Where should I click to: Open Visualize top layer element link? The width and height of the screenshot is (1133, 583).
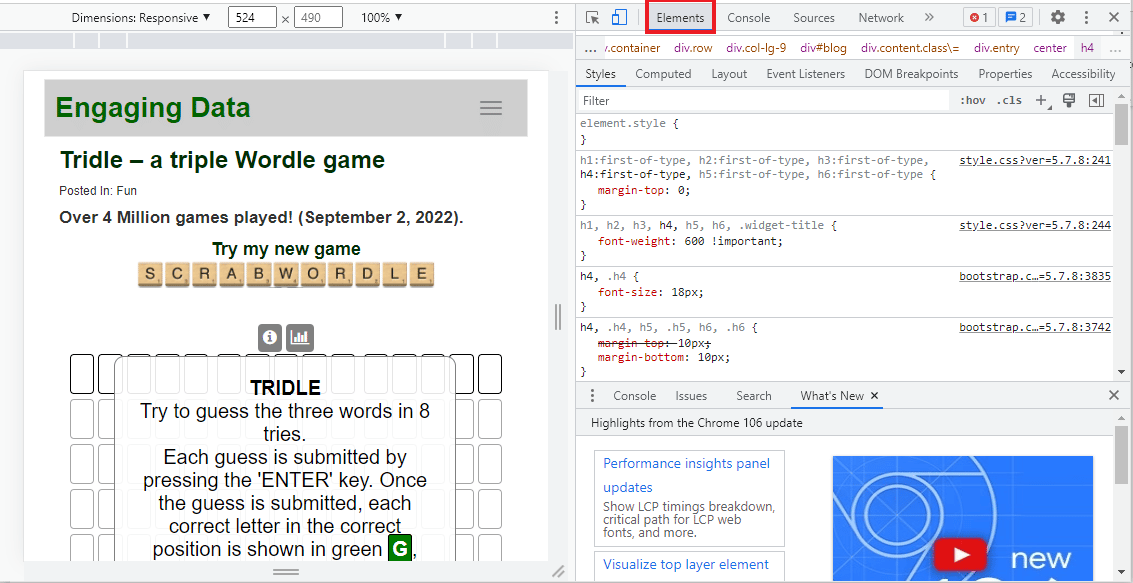tap(686, 564)
